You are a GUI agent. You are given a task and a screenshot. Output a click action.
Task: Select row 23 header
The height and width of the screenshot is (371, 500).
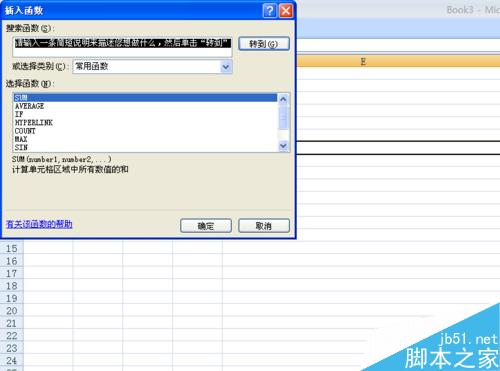click(12, 348)
